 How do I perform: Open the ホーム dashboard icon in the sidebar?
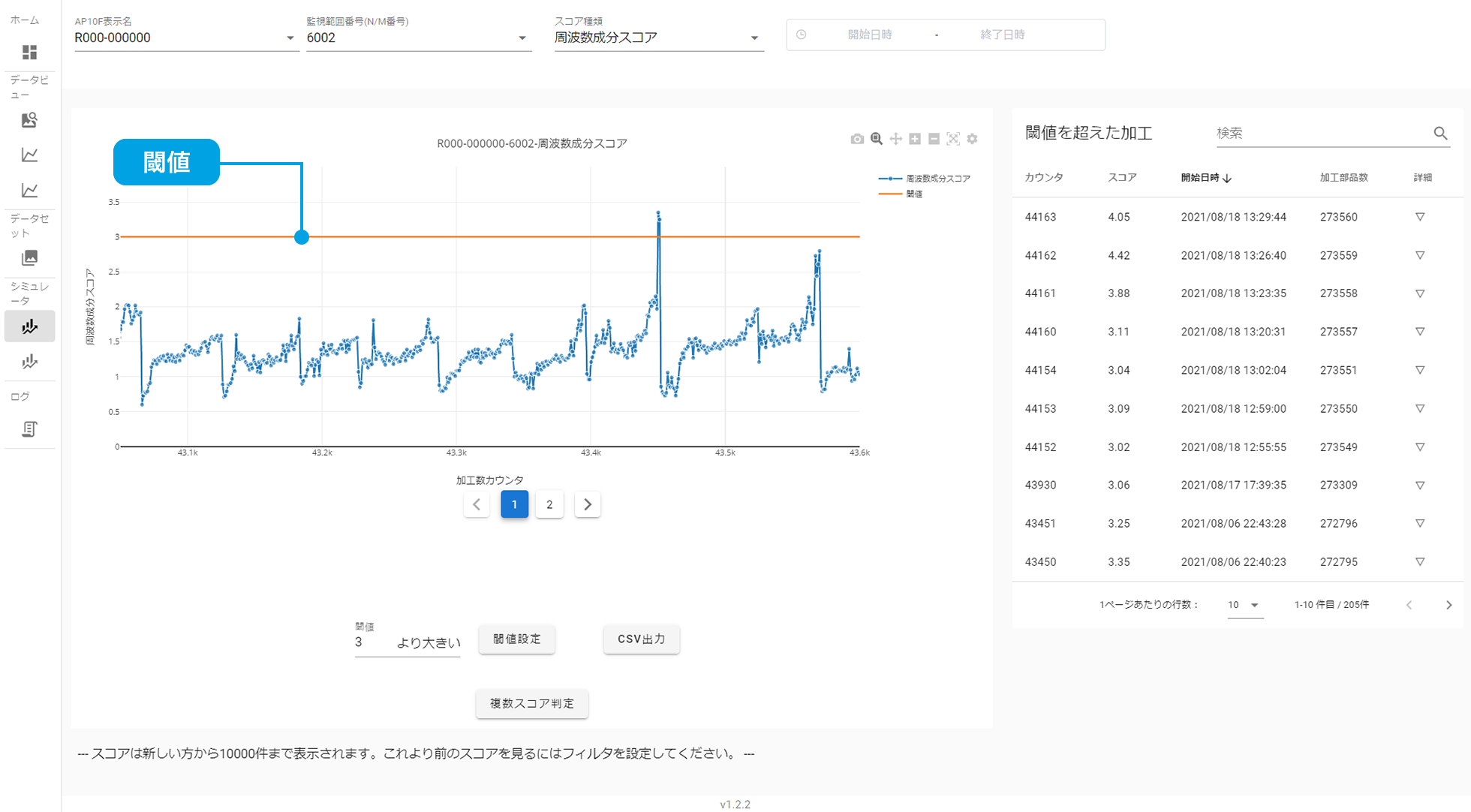coord(29,53)
